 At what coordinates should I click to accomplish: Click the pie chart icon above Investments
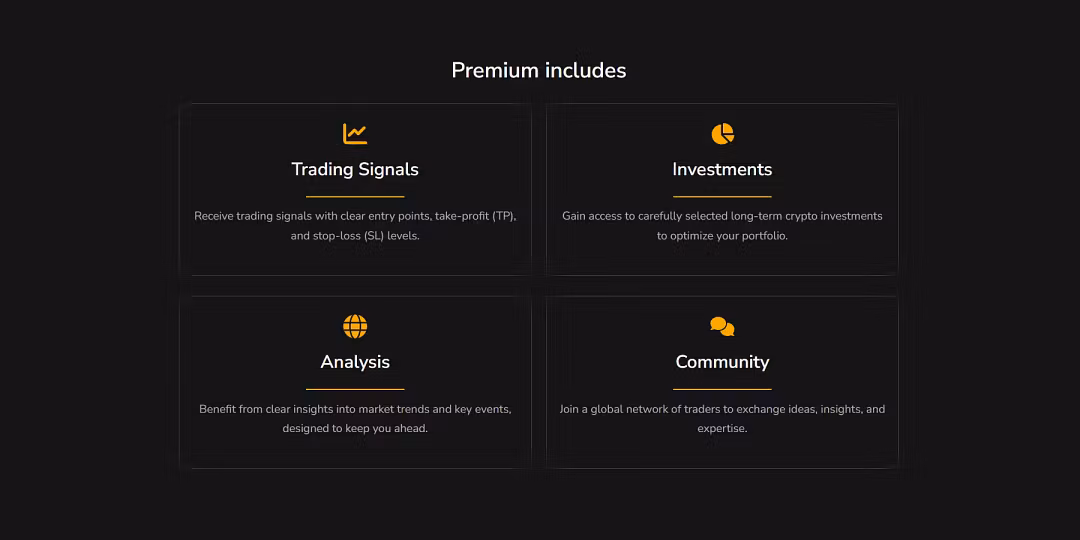tap(723, 134)
